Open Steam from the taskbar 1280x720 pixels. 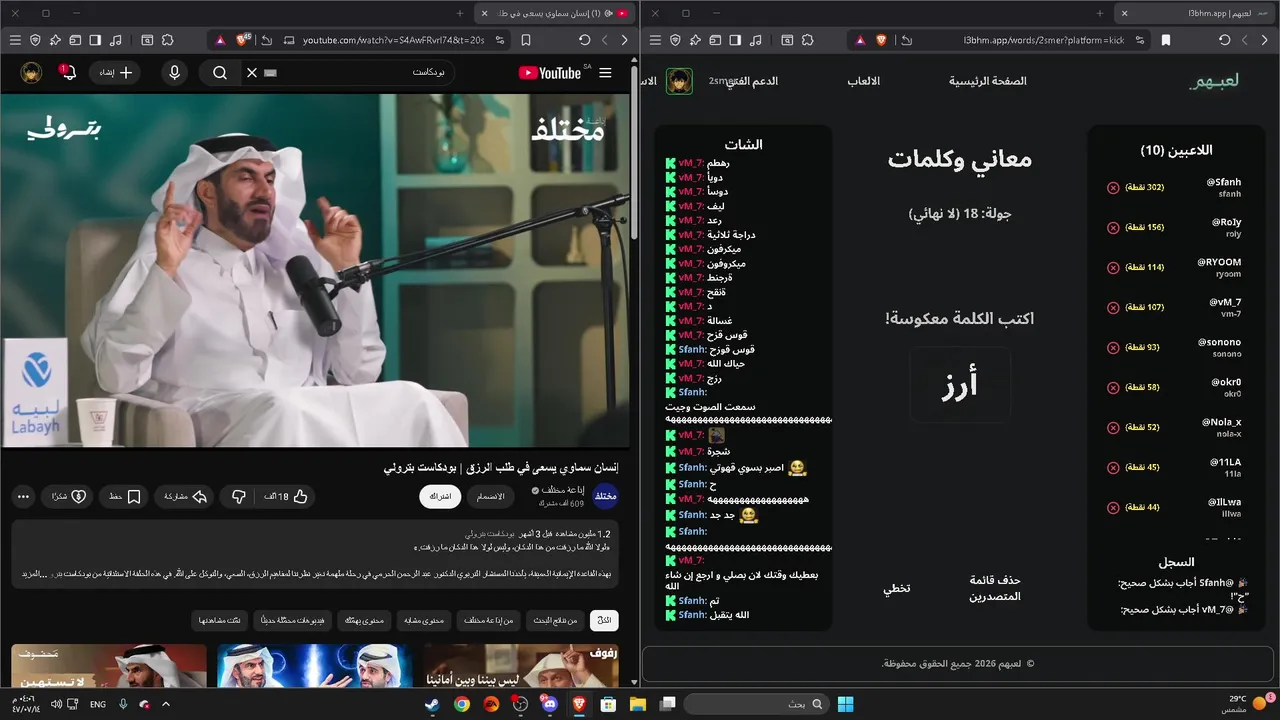pyautogui.click(x=432, y=704)
